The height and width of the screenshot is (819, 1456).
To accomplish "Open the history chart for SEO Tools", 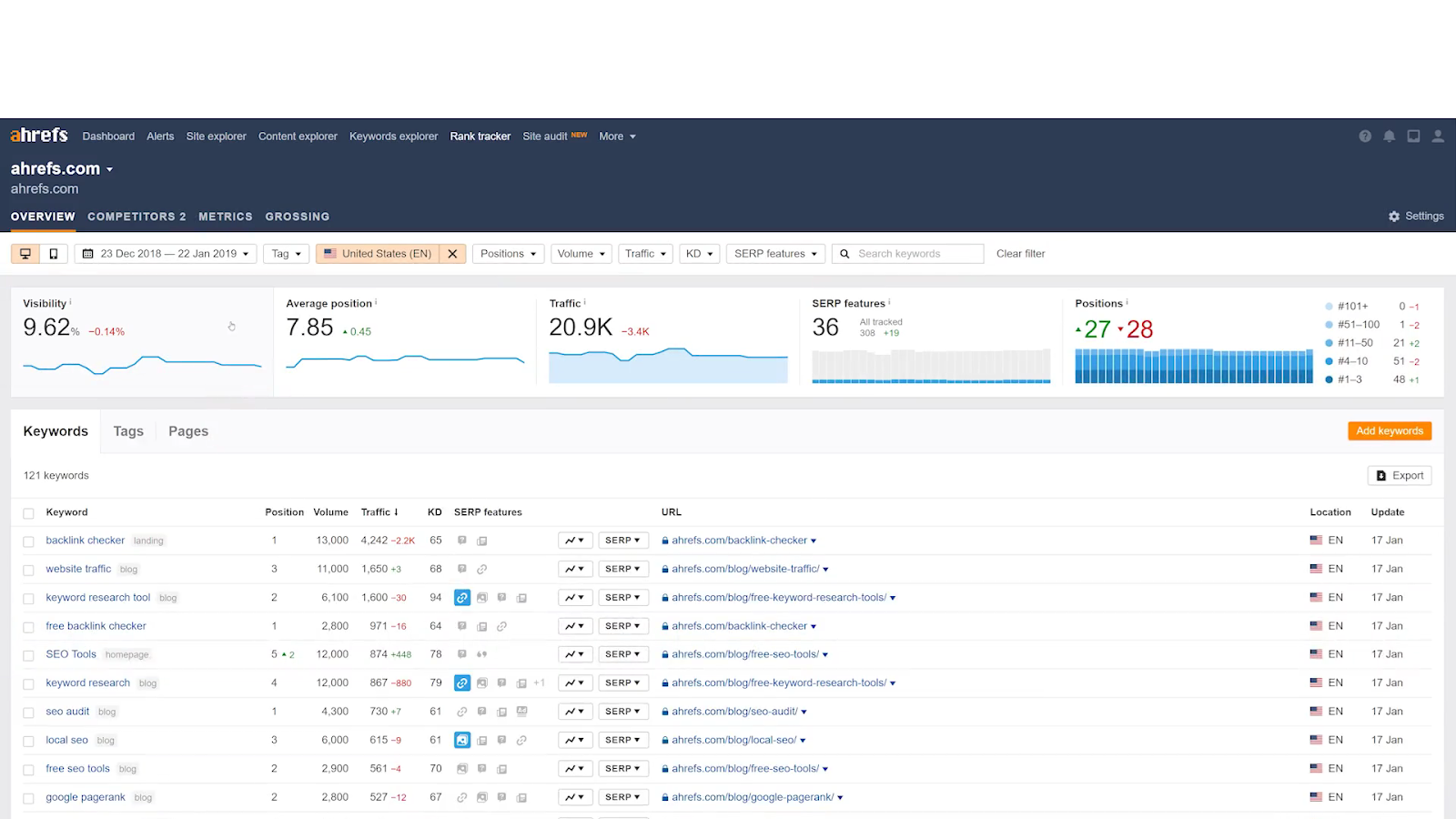I will click(x=575, y=654).
